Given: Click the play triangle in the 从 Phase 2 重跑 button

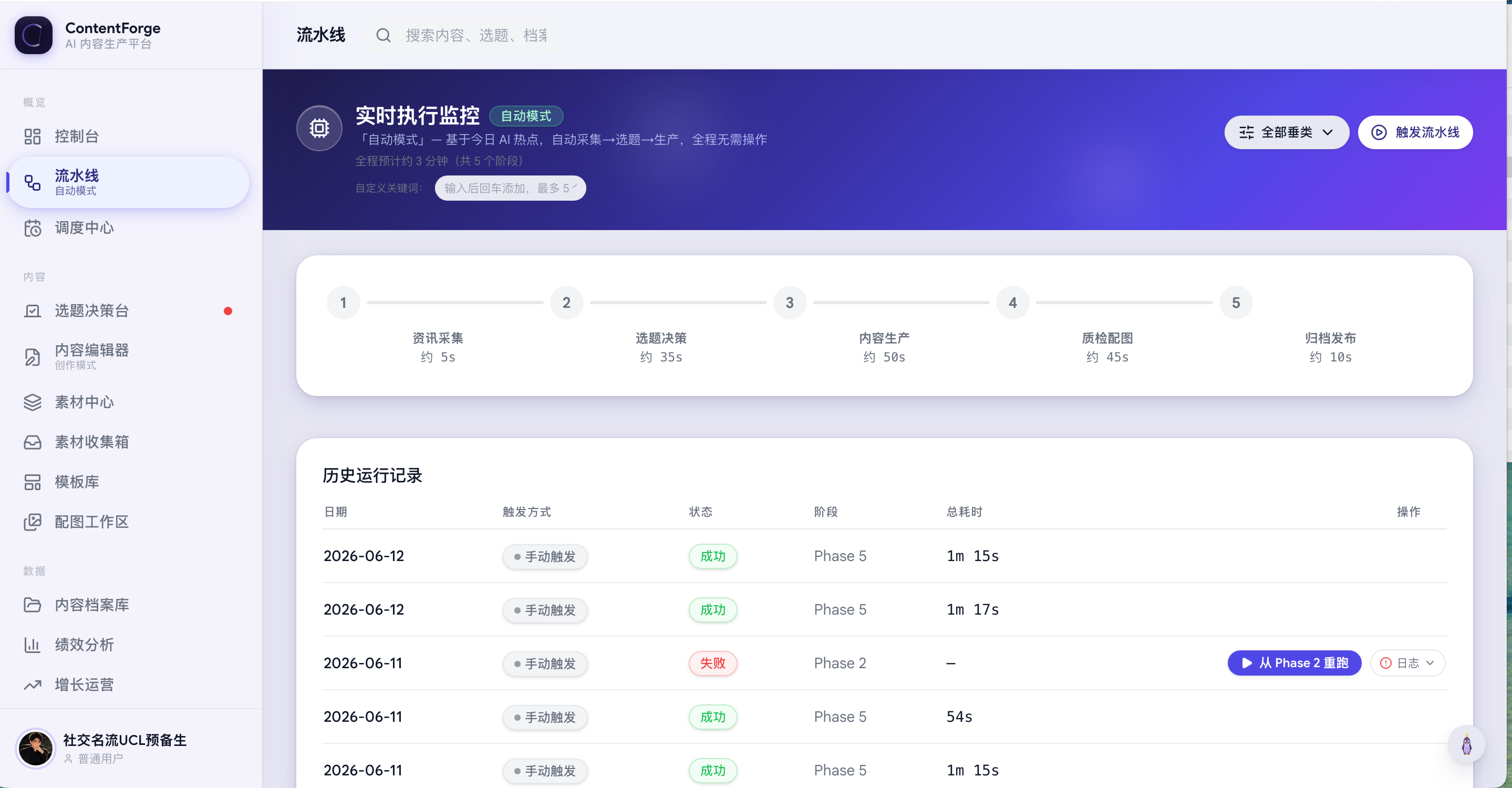Looking at the screenshot, I should pyautogui.click(x=1247, y=663).
